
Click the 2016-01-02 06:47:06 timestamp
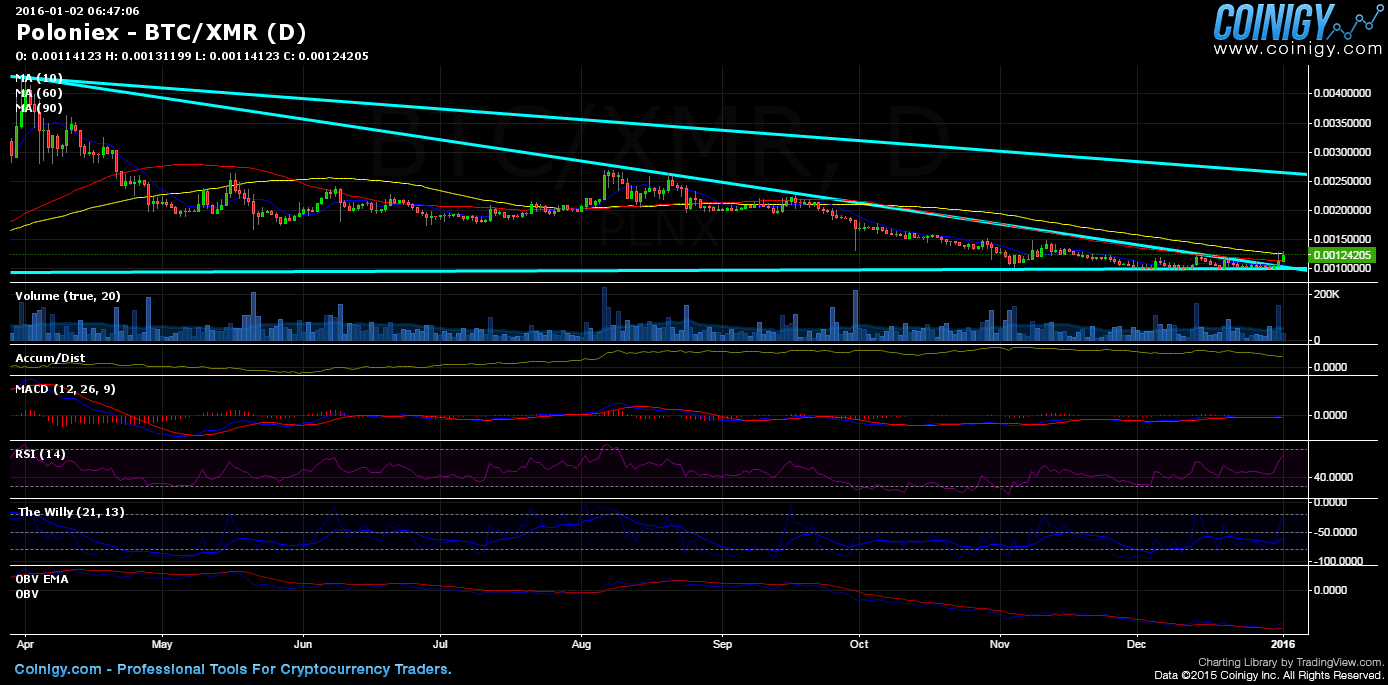[x=77, y=10]
